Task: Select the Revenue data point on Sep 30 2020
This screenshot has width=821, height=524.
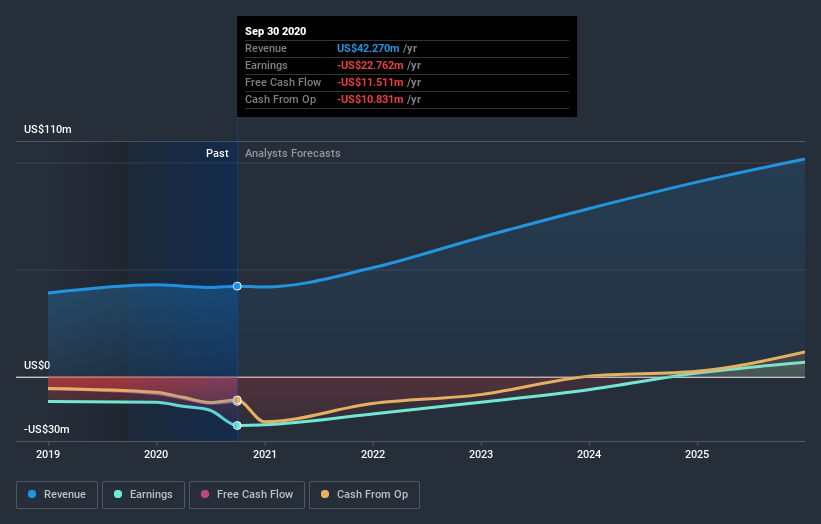Action: pos(237,286)
